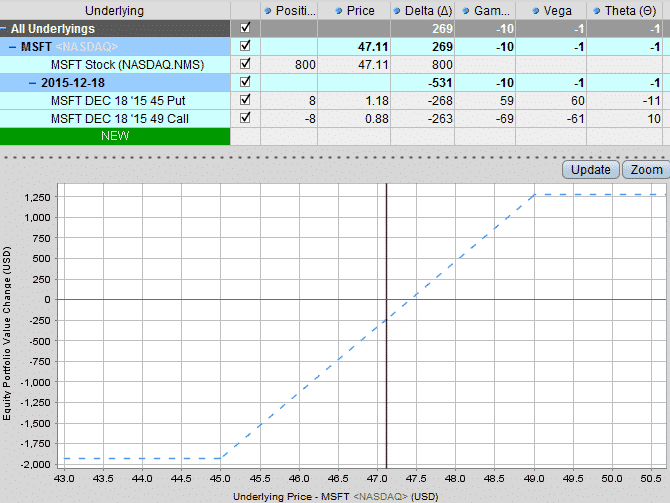Image resolution: width=670 pixels, height=503 pixels.
Task: Select the MSFT Stock (NASDAQ.NMS) row label
Action: click(x=127, y=65)
